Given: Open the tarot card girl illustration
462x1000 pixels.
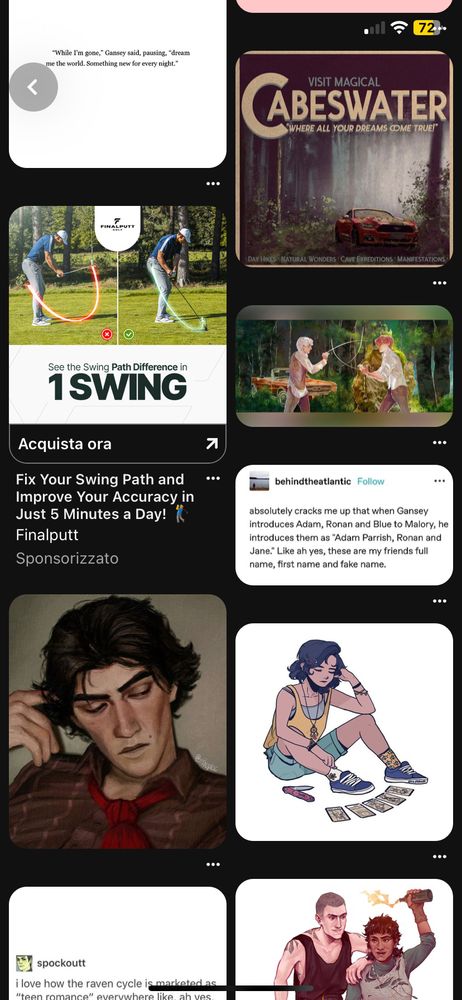Looking at the screenshot, I should (x=344, y=732).
